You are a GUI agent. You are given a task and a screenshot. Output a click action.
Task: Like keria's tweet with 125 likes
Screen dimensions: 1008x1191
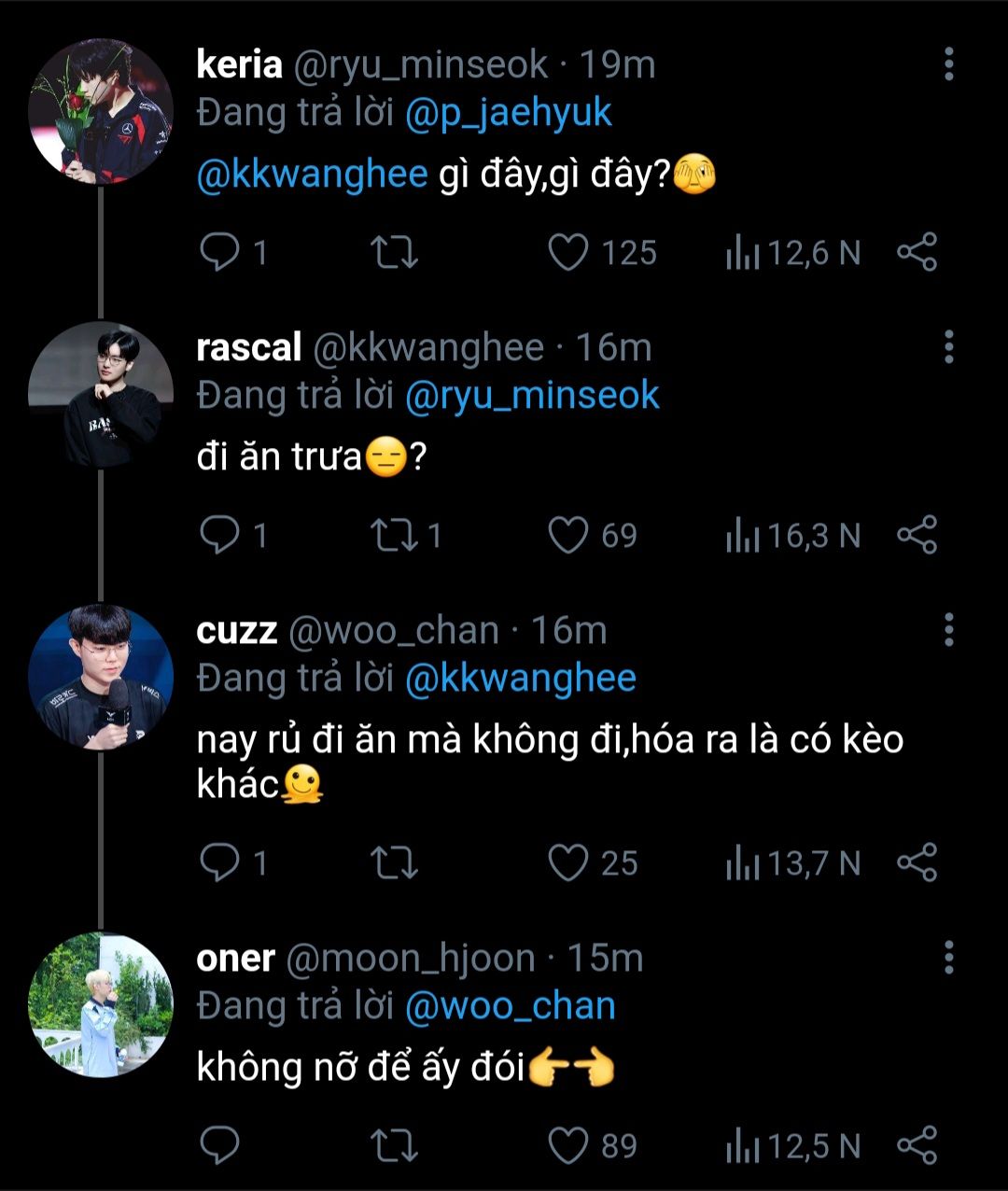coord(568,253)
